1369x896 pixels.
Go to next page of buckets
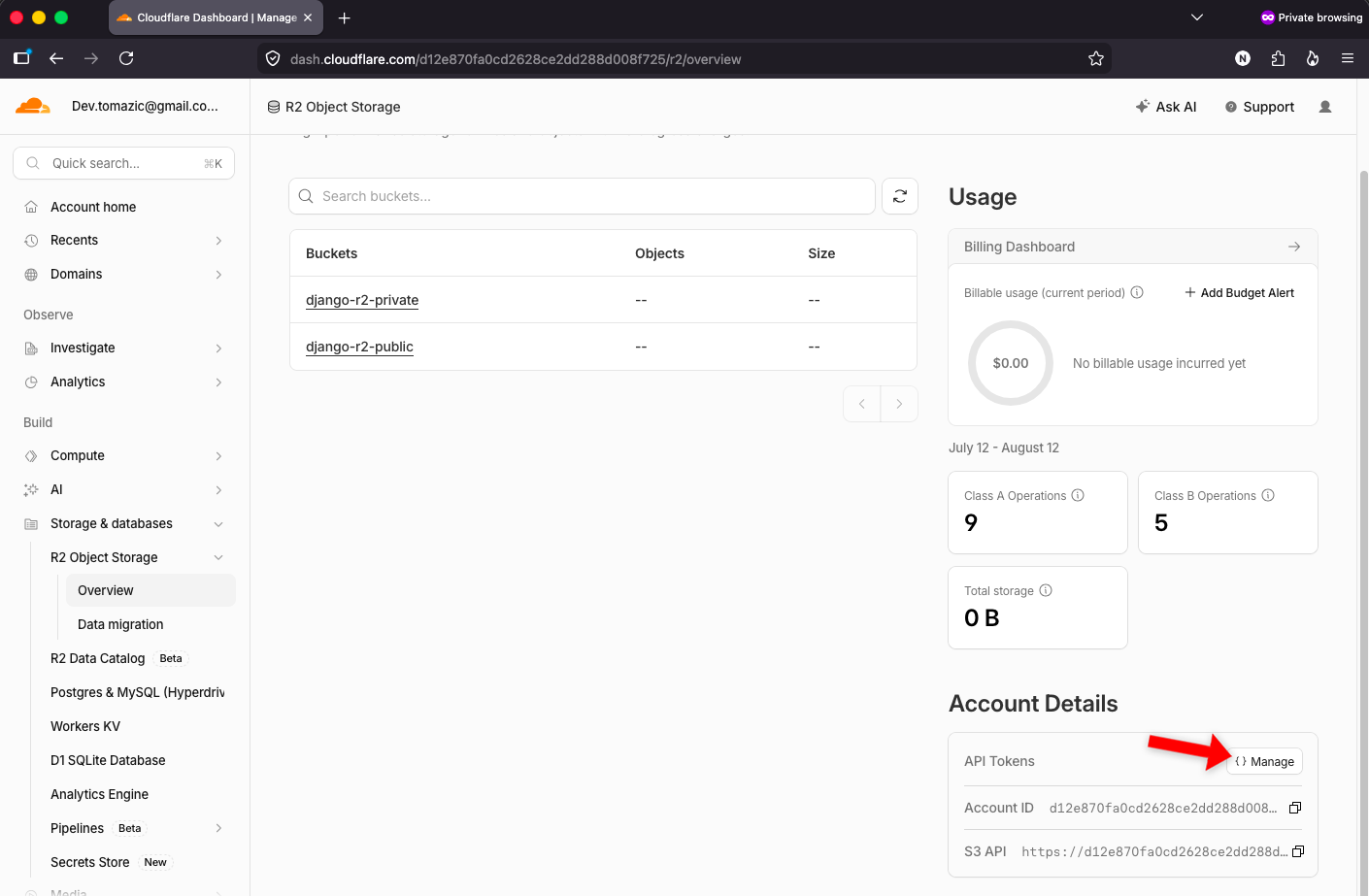[899, 404]
